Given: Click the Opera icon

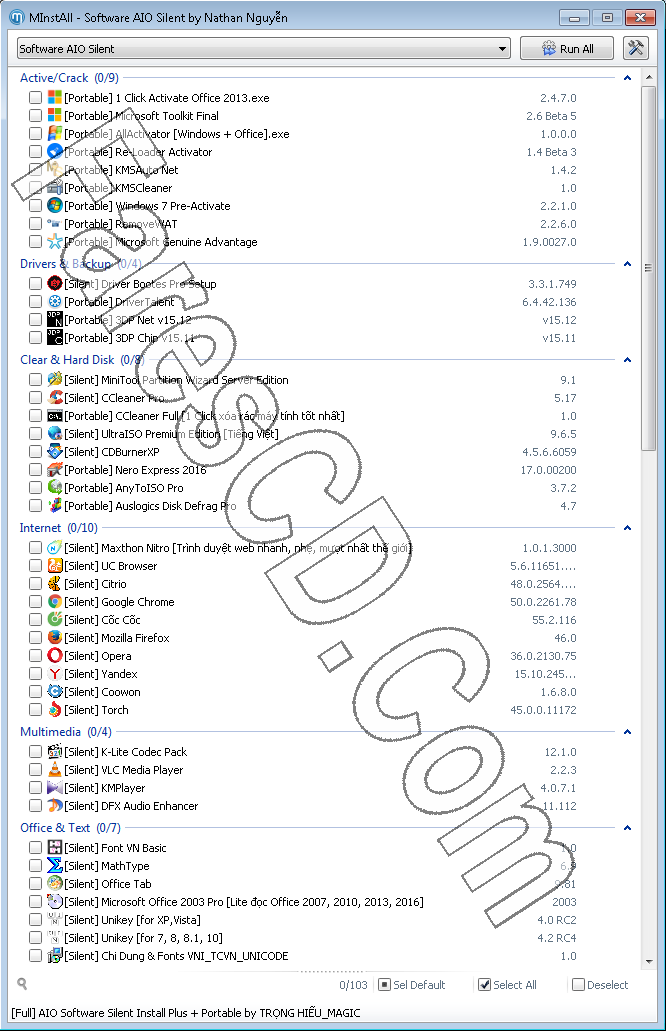Looking at the screenshot, I should (x=55, y=656).
